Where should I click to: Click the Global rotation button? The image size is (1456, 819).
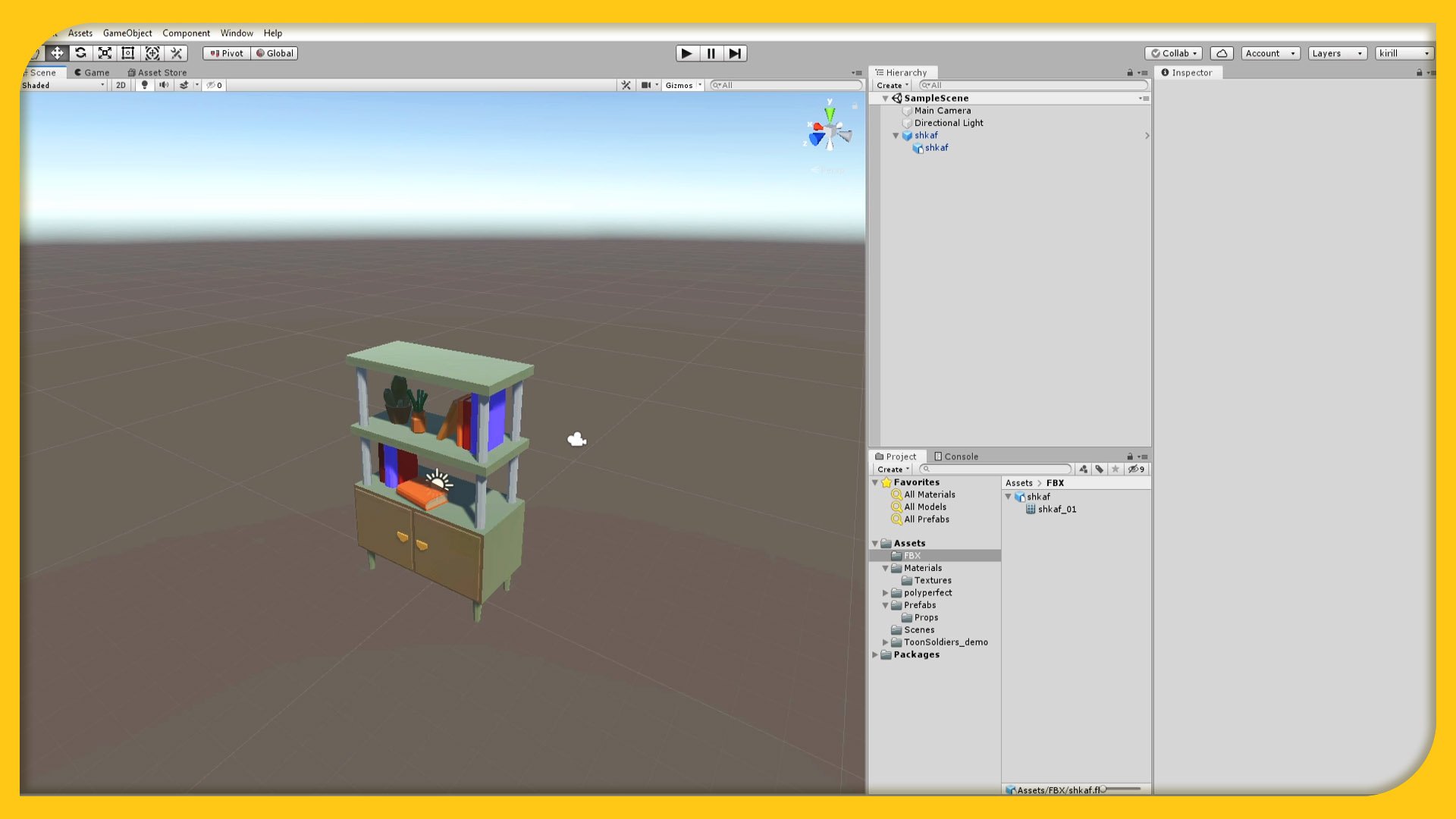[x=275, y=53]
